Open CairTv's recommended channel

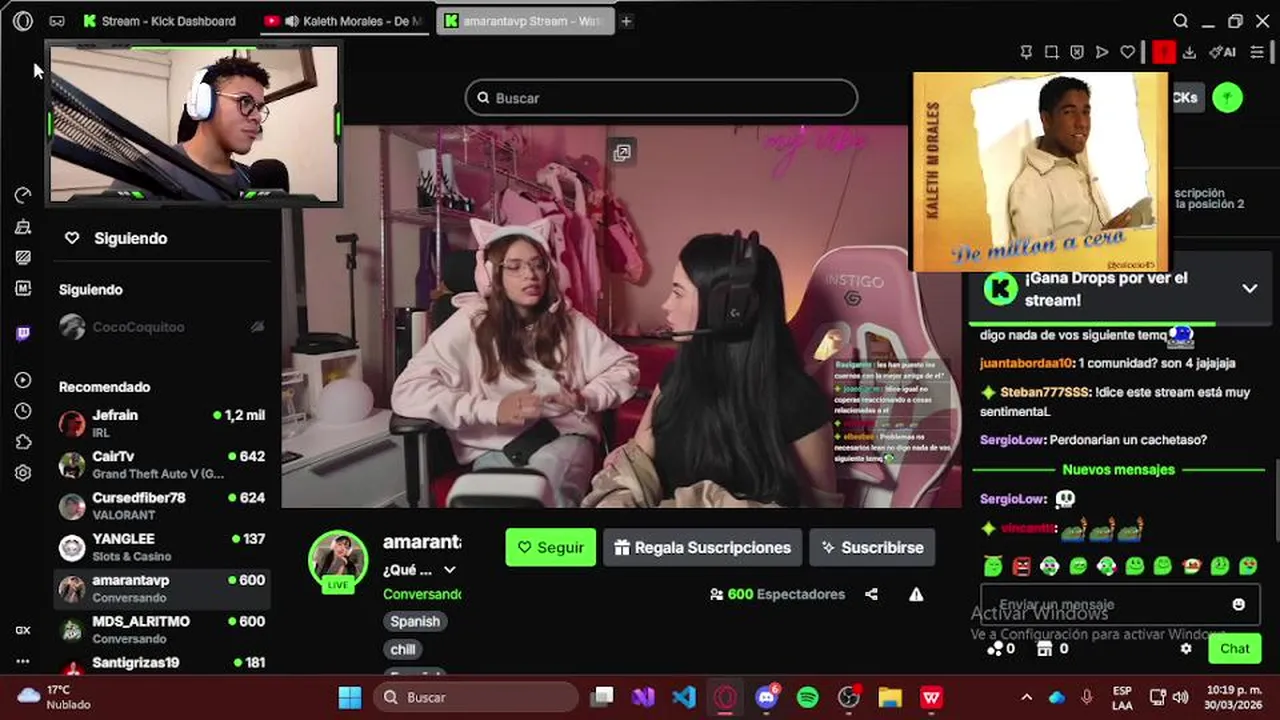pyautogui.click(x=162, y=465)
